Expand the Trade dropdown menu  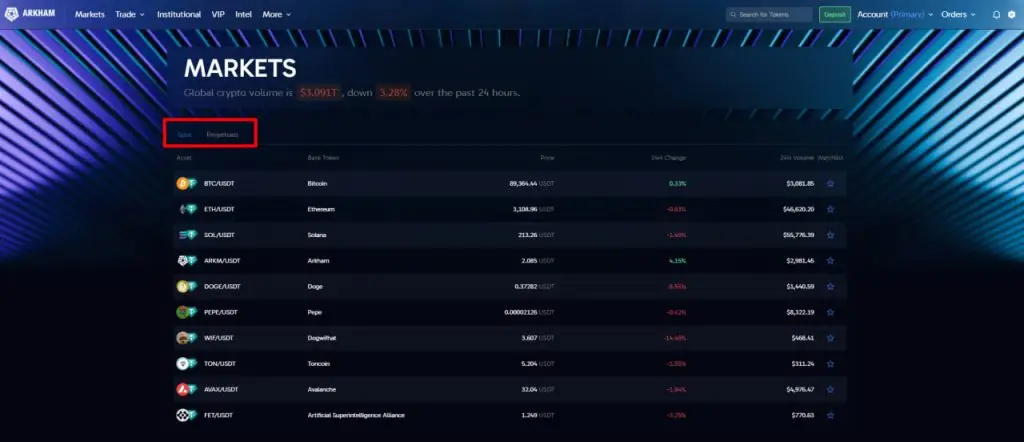(x=130, y=14)
